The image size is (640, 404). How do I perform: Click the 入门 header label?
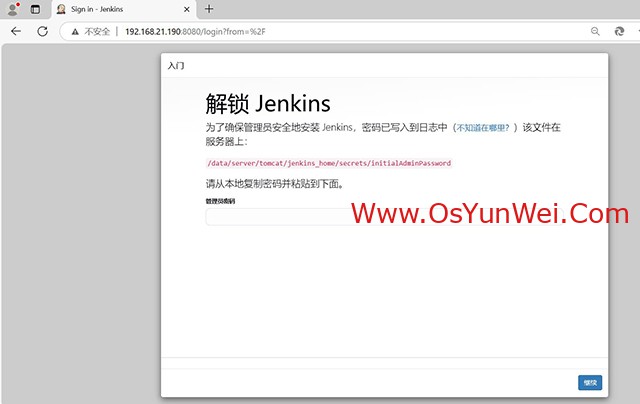pos(176,66)
